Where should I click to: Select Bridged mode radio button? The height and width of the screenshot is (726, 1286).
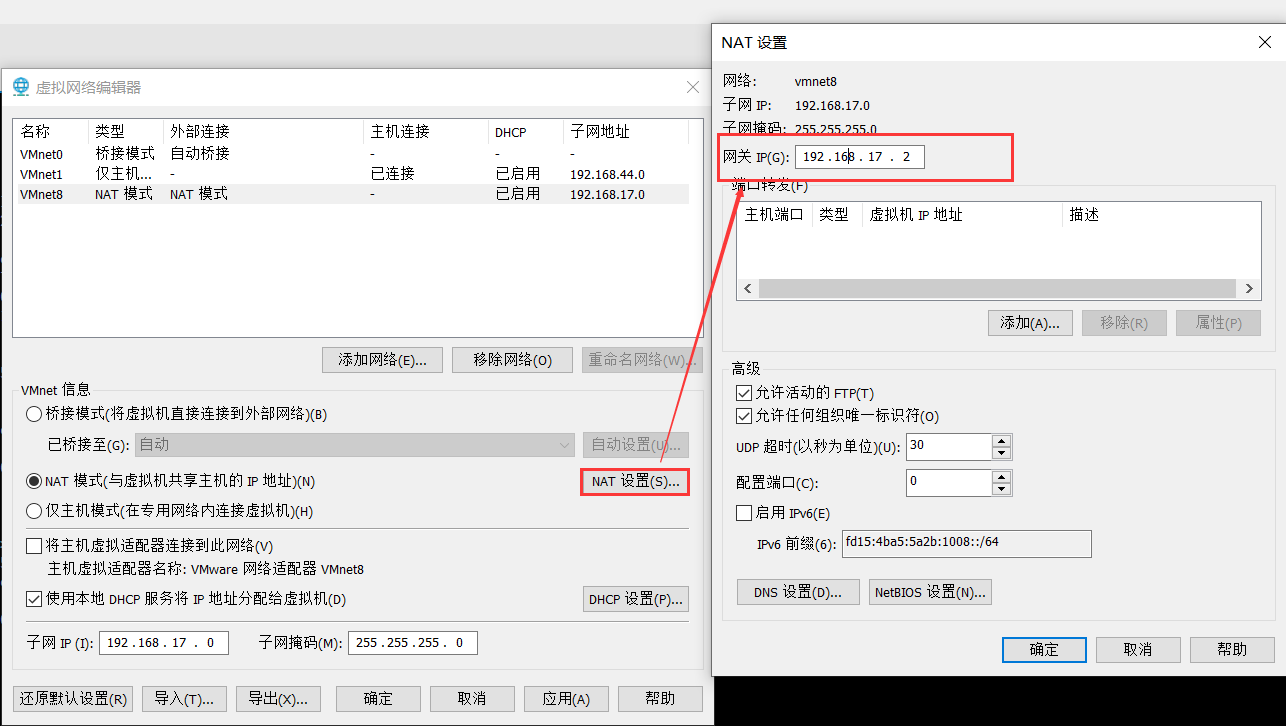coord(34,414)
